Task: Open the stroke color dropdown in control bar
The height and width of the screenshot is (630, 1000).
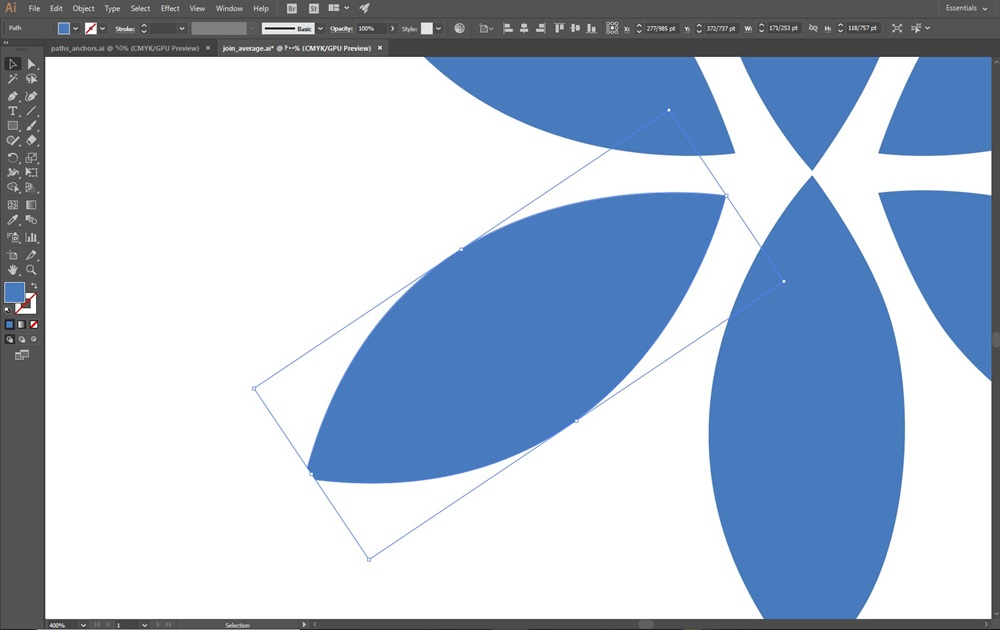Action: [103, 28]
